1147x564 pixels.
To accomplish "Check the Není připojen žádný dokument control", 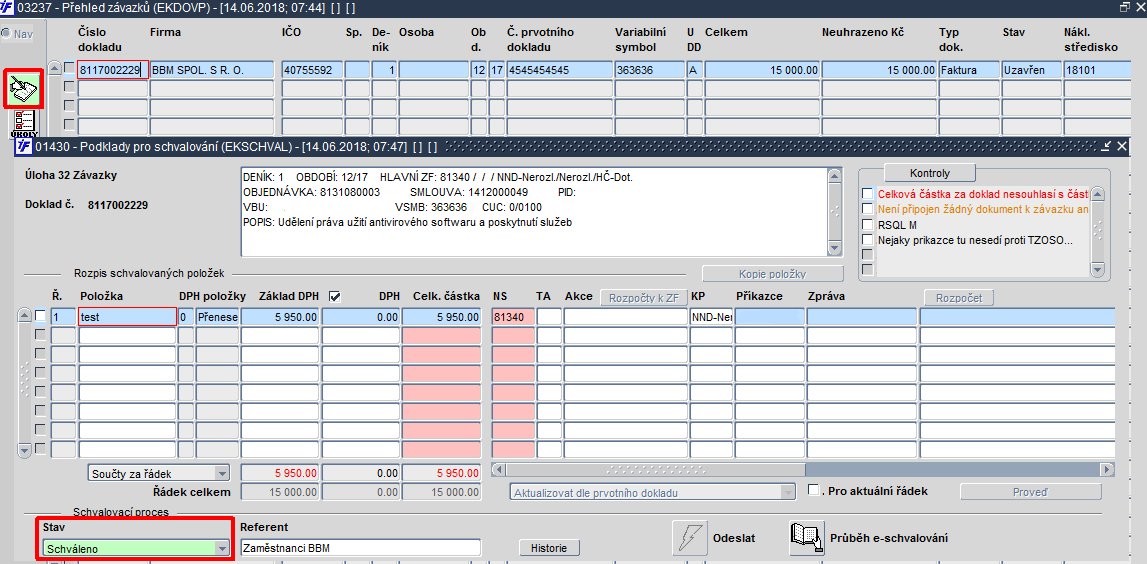I will click(867, 209).
